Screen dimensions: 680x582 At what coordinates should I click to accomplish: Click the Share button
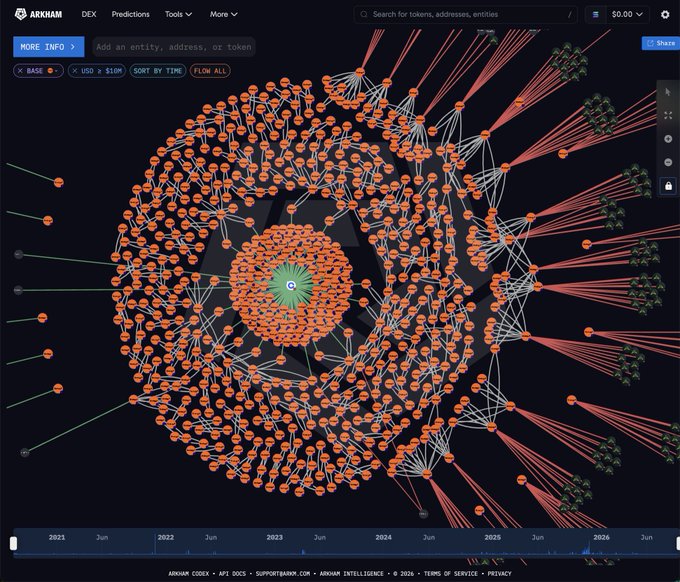click(661, 43)
